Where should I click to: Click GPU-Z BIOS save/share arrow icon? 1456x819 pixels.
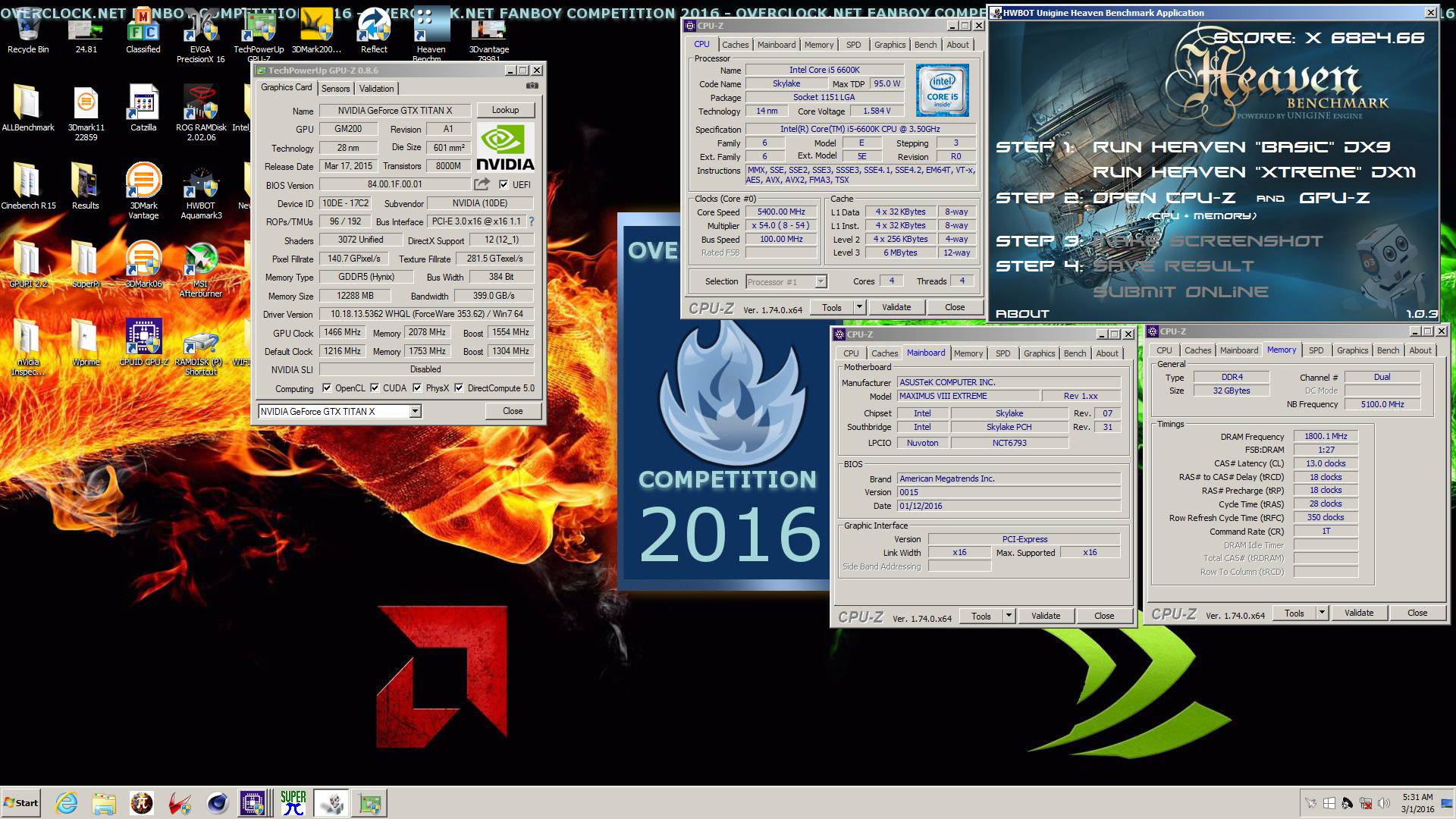click(482, 184)
